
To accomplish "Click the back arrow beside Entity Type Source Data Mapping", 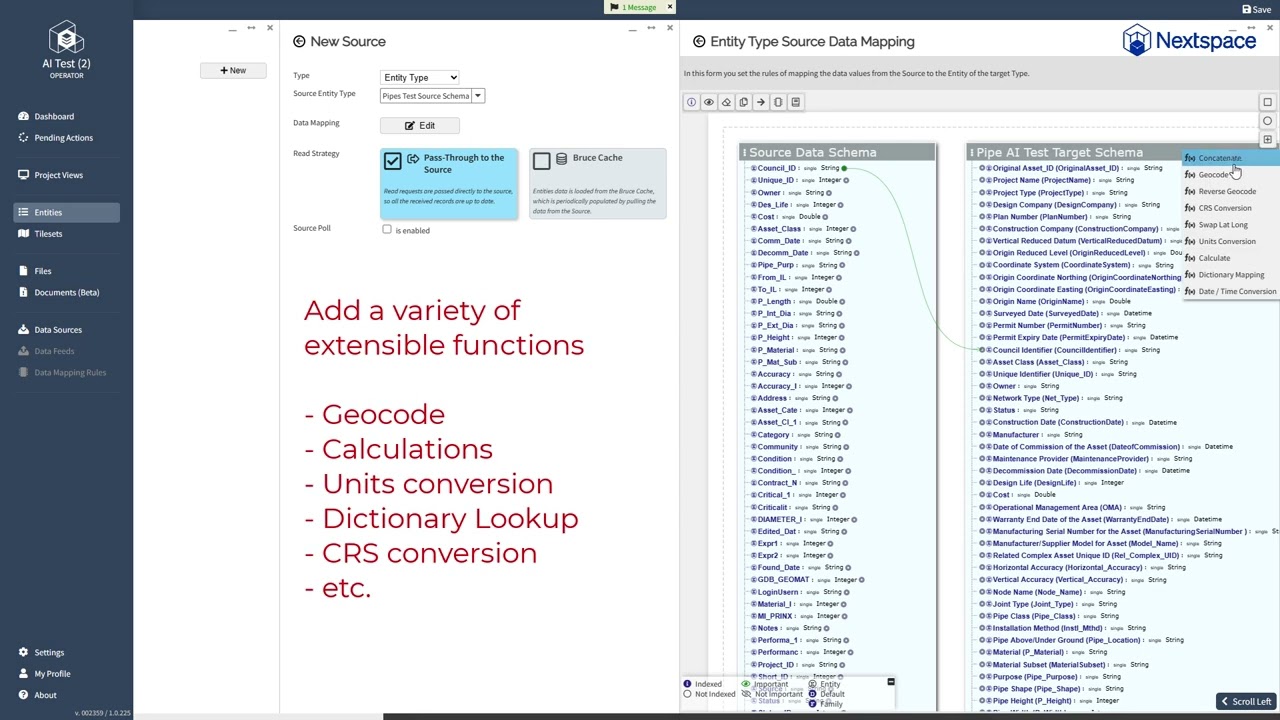I will click(x=699, y=41).
